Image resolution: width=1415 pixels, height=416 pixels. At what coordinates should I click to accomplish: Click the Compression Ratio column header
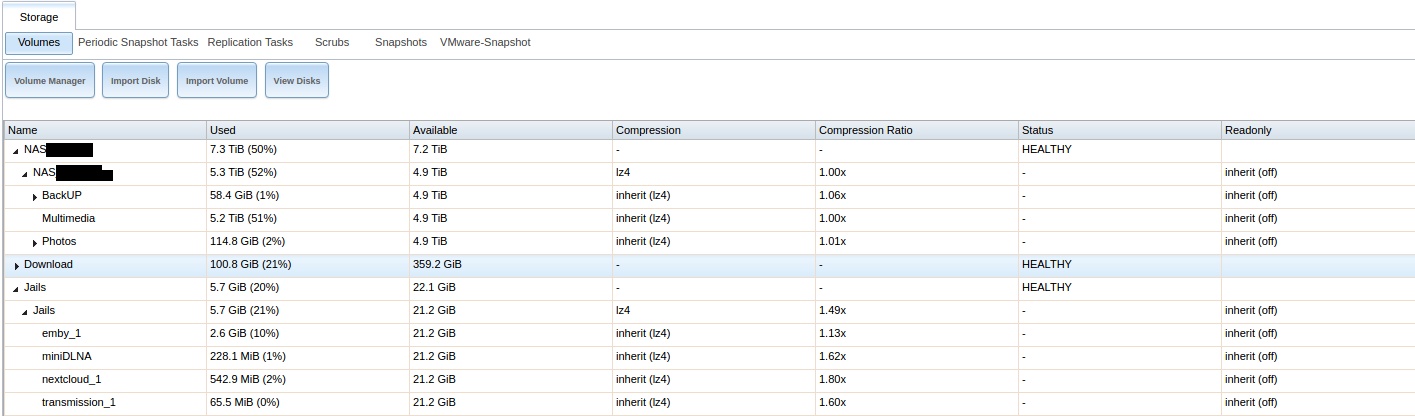pyautogui.click(x=865, y=130)
